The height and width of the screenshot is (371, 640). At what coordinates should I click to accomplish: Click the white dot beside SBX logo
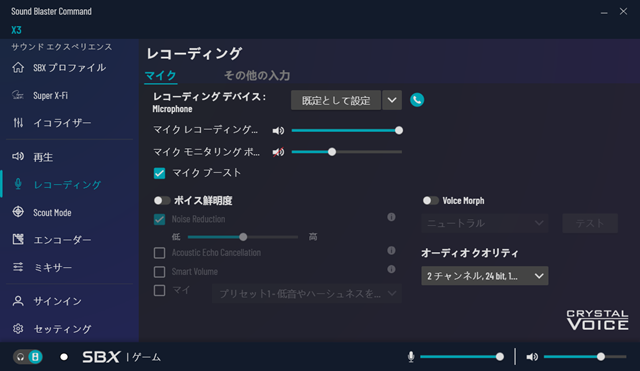[64, 357]
